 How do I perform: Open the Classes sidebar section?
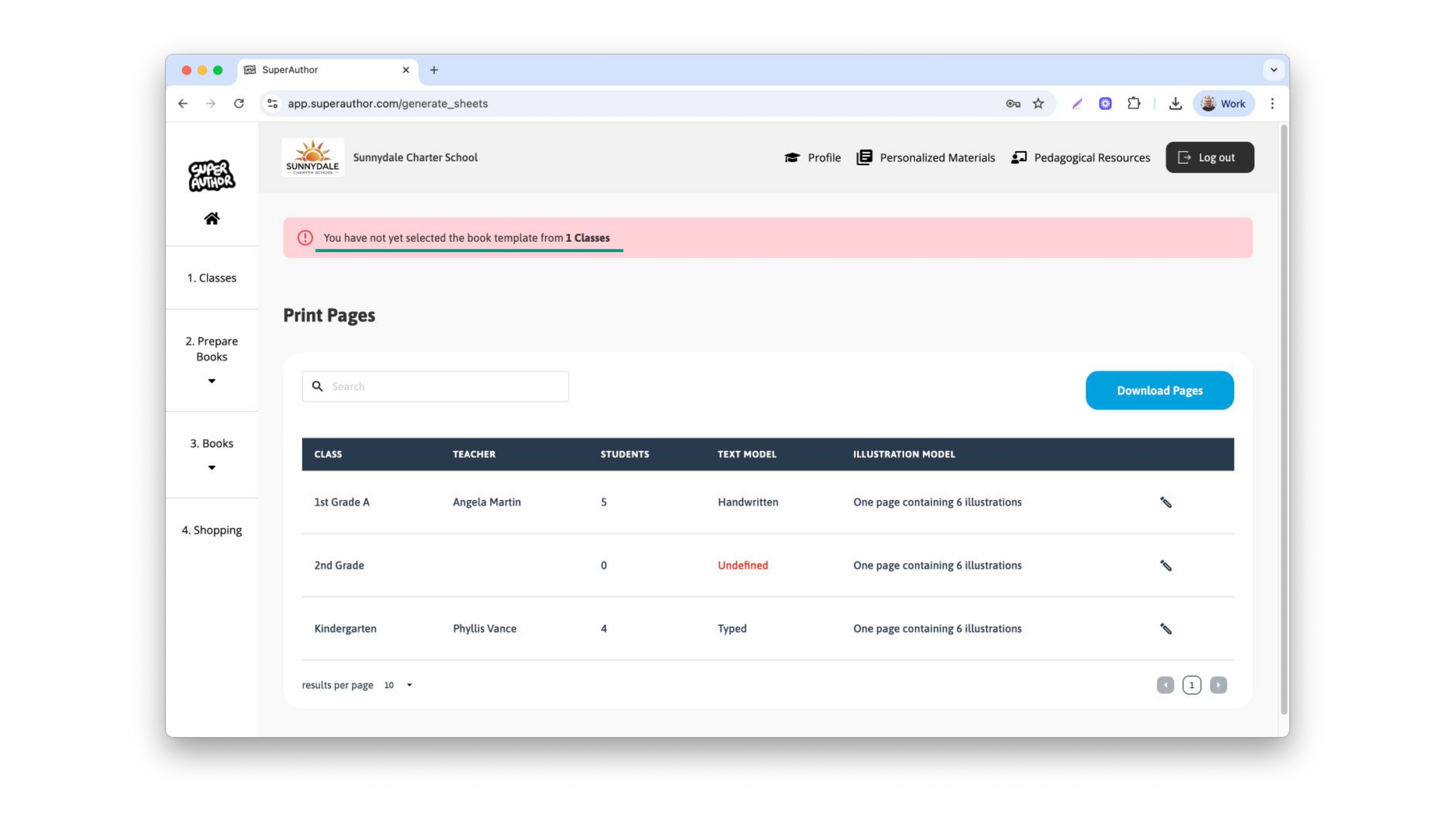pos(212,278)
